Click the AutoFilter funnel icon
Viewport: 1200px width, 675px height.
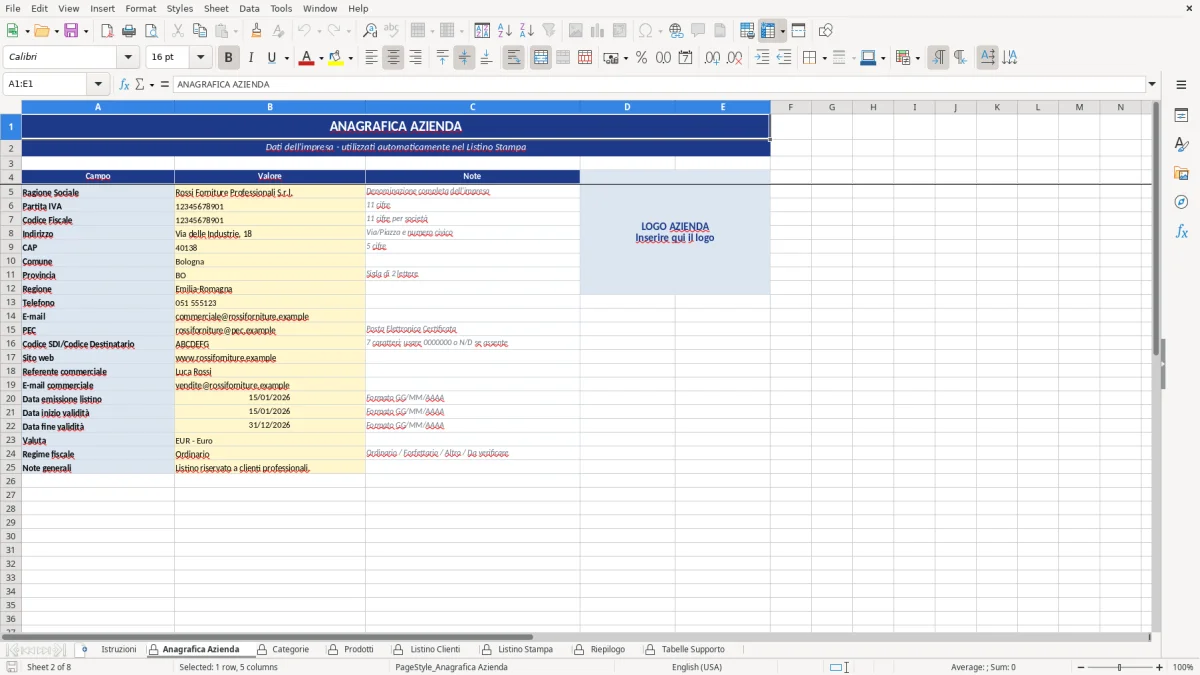point(549,31)
